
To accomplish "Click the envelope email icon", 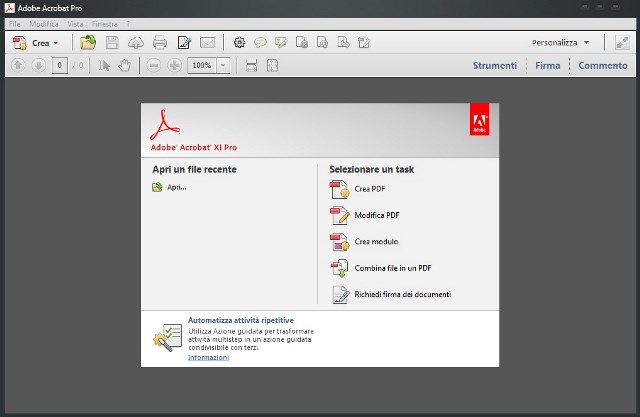I will [207, 42].
